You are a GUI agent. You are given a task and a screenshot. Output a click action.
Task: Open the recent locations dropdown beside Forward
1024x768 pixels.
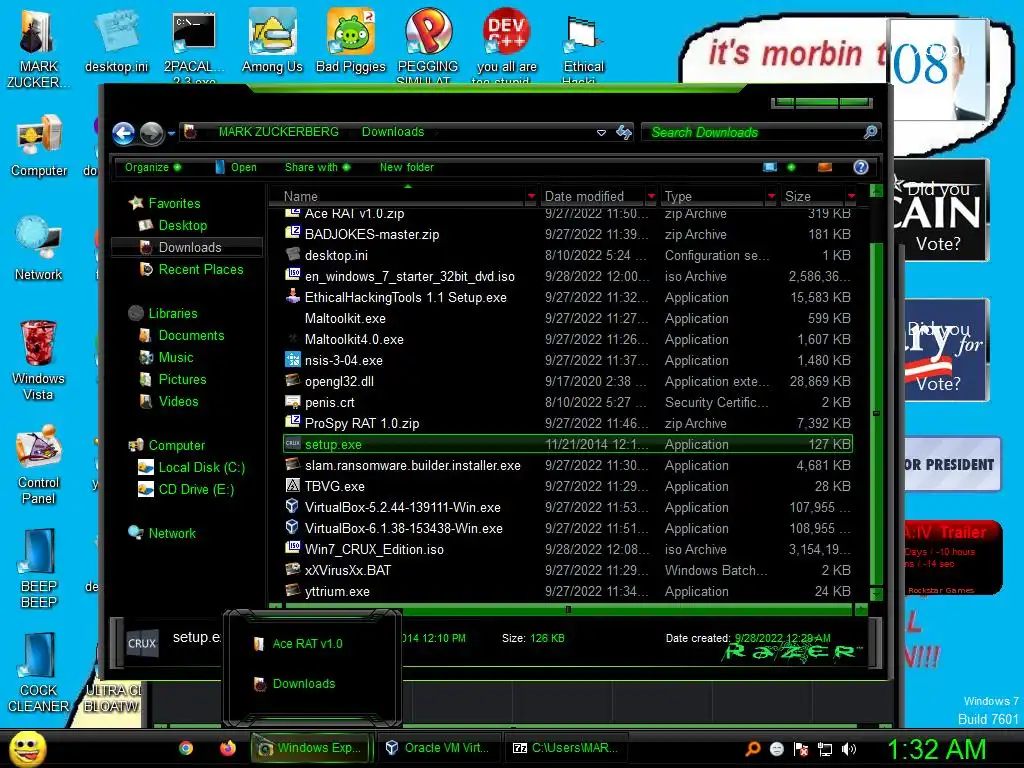coord(171,133)
